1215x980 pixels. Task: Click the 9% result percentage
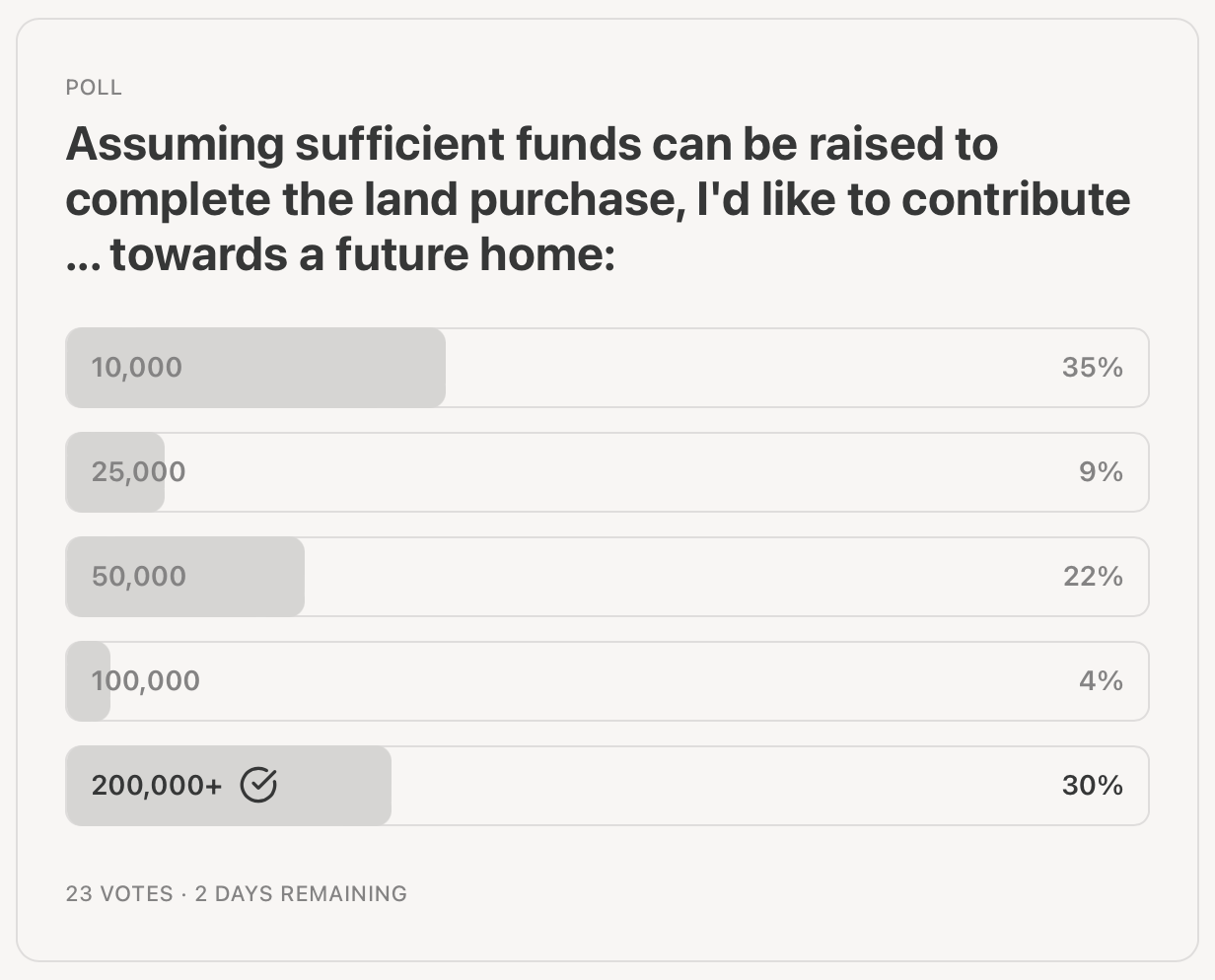(x=1101, y=472)
